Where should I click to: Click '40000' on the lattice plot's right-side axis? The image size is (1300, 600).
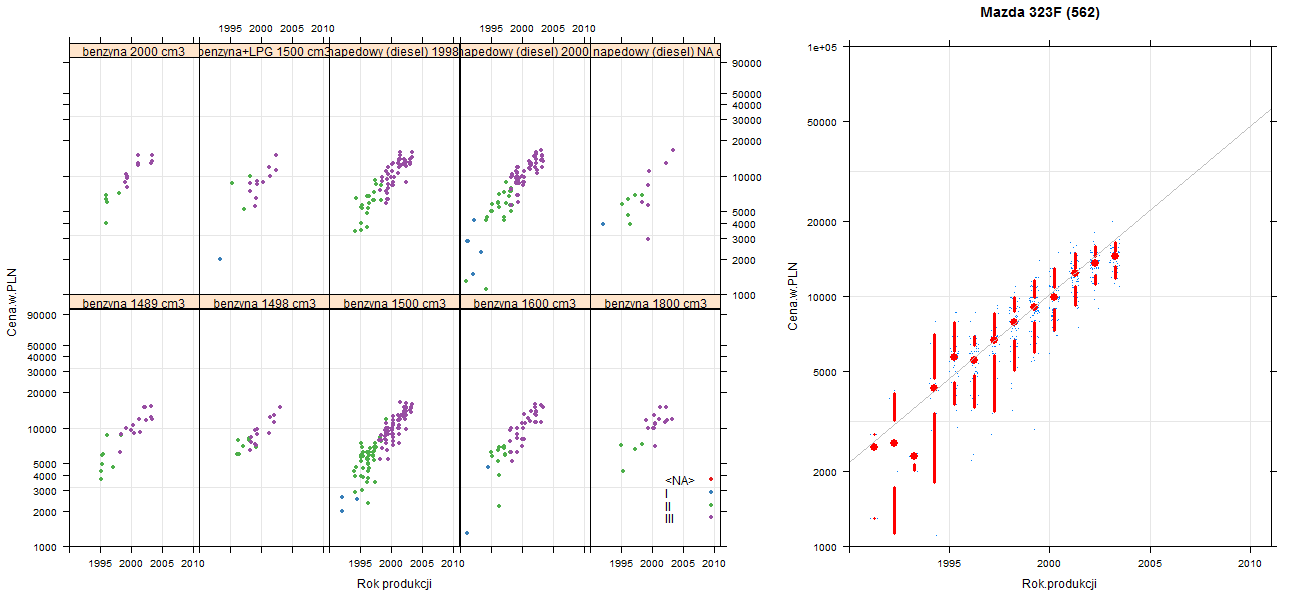(748, 106)
